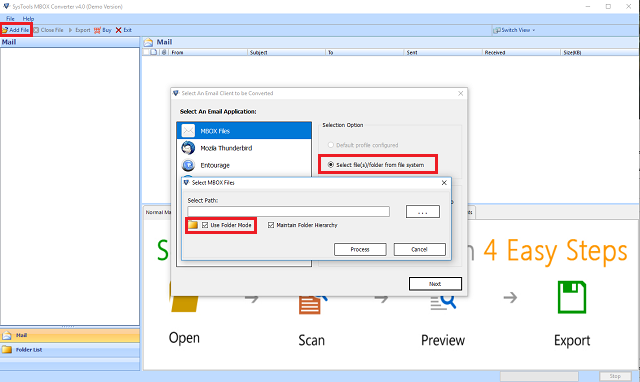
Task: Click the Export floppy disk icon
Action: pyautogui.click(x=572, y=297)
